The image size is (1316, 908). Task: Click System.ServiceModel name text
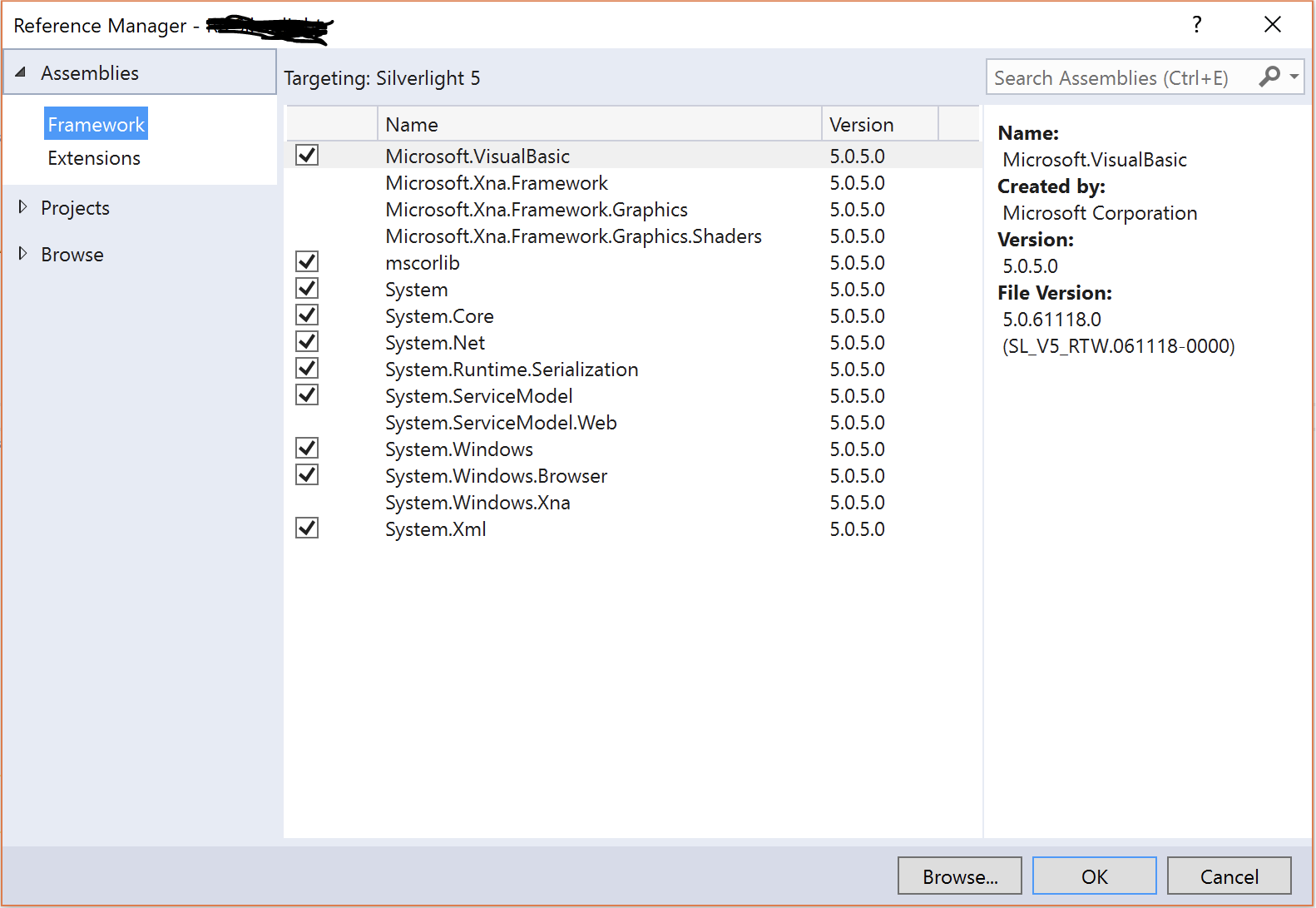tap(479, 396)
